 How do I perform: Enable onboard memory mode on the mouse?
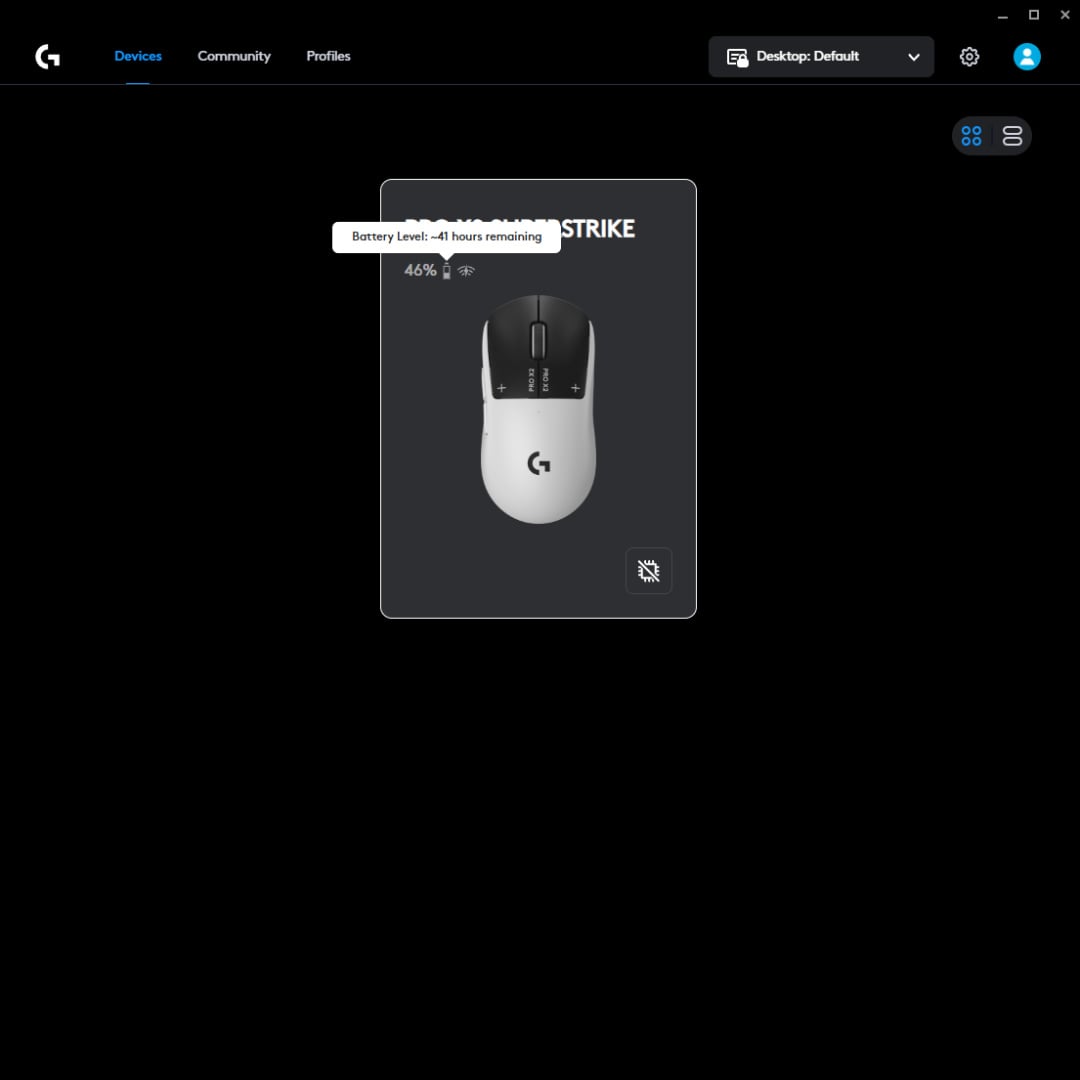point(648,570)
